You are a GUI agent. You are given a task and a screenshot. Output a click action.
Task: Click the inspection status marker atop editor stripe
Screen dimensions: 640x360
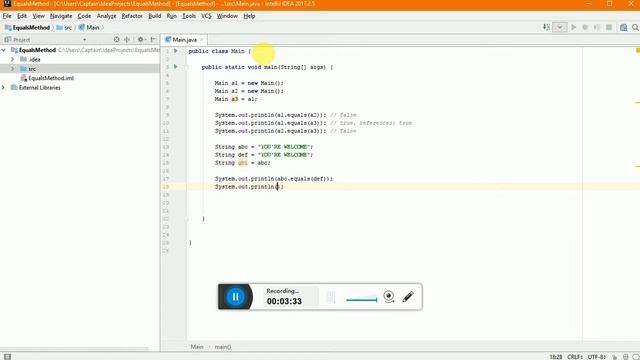point(638,51)
